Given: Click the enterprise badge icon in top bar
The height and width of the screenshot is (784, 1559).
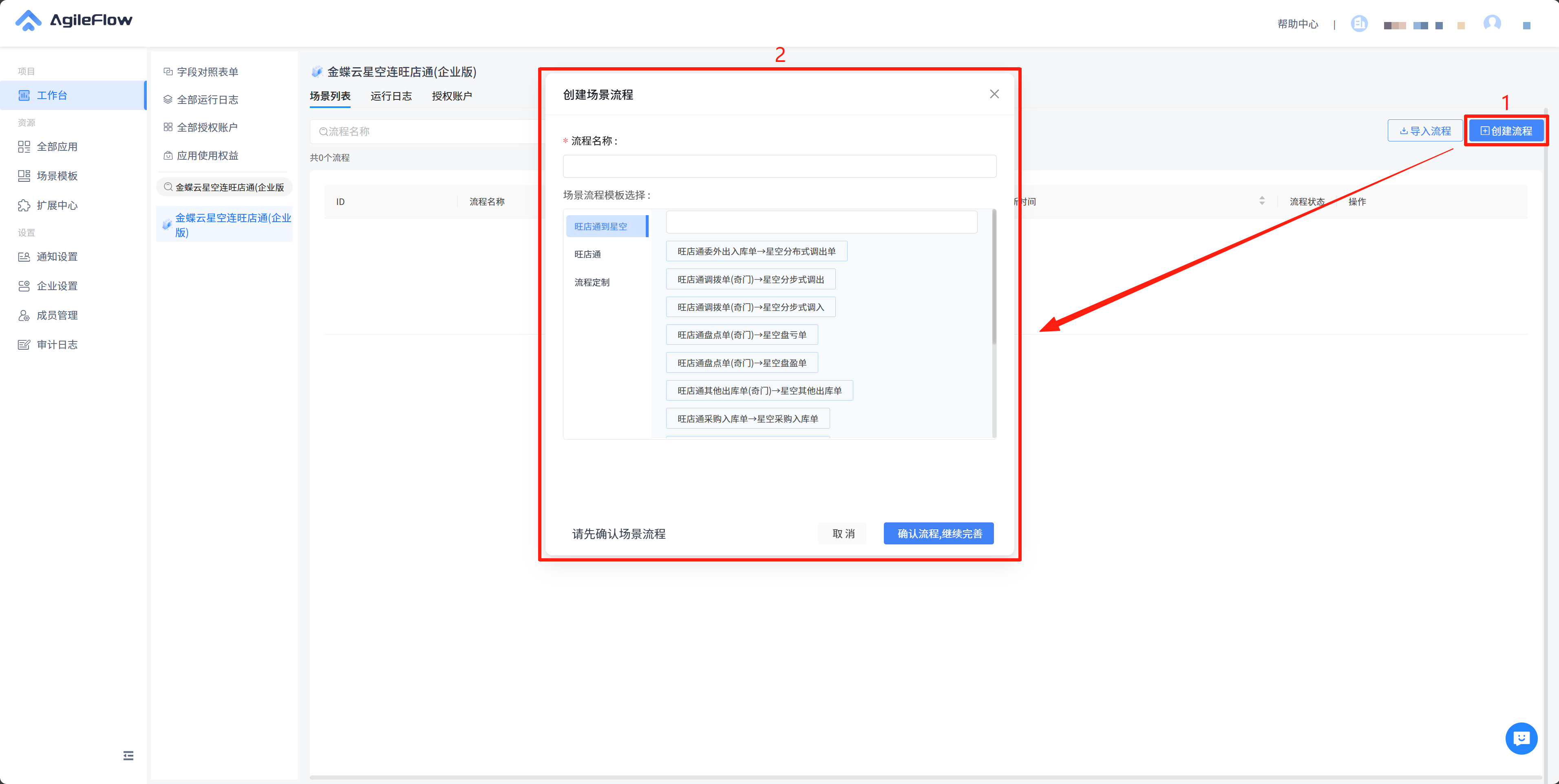Looking at the screenshot, I should (1359, 24).
